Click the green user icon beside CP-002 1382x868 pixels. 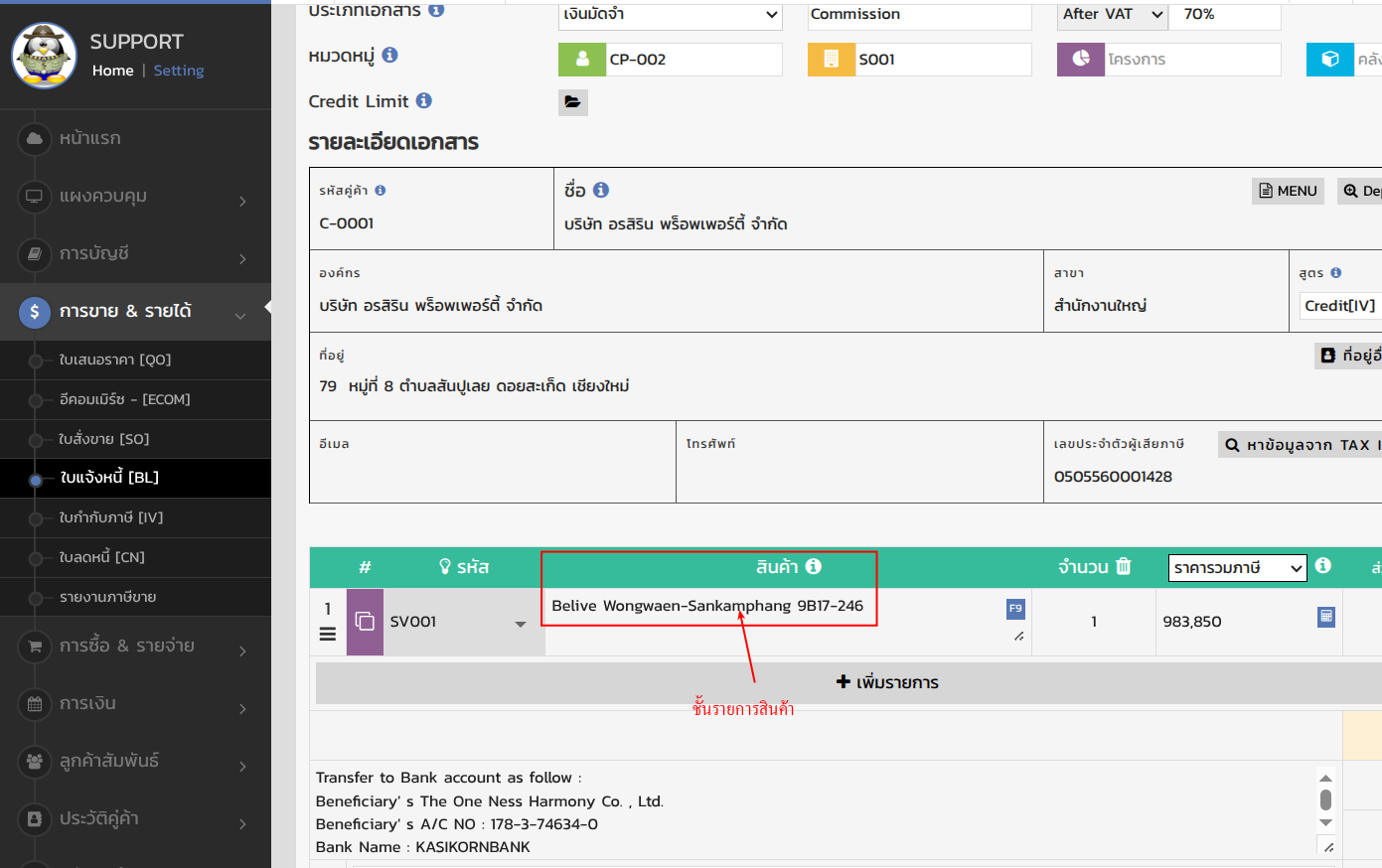pyautogui.click(x=582, y=60)
